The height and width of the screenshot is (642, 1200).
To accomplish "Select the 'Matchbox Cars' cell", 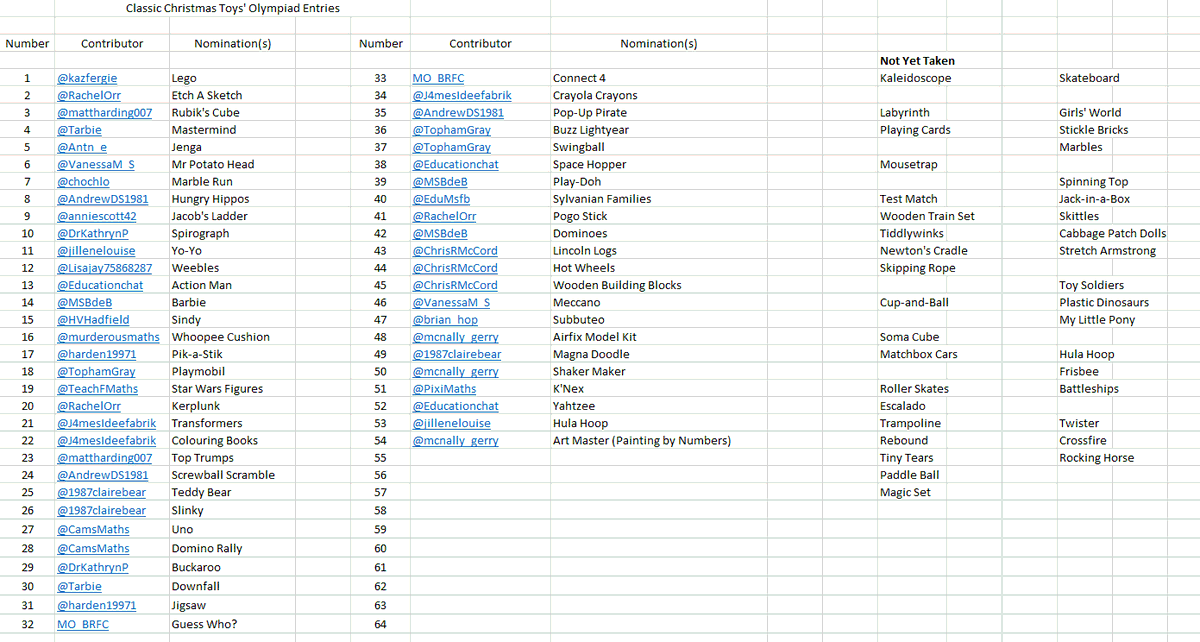I will click(x=918, y=354).
